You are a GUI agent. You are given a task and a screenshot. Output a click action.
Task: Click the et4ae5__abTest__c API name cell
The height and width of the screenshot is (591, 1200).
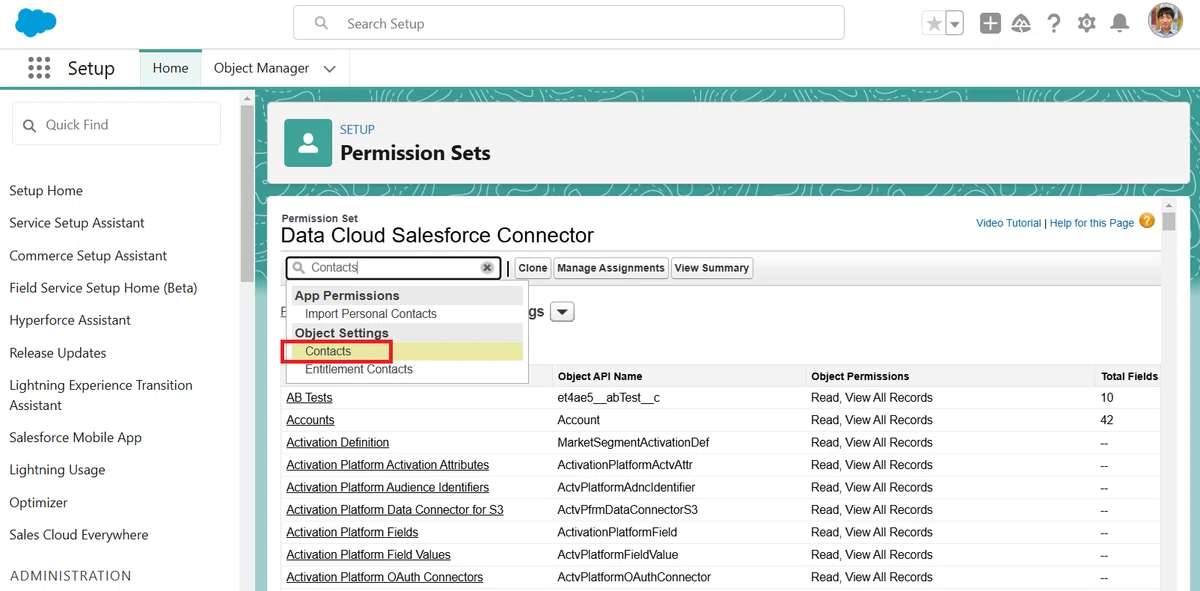(608, 398)
